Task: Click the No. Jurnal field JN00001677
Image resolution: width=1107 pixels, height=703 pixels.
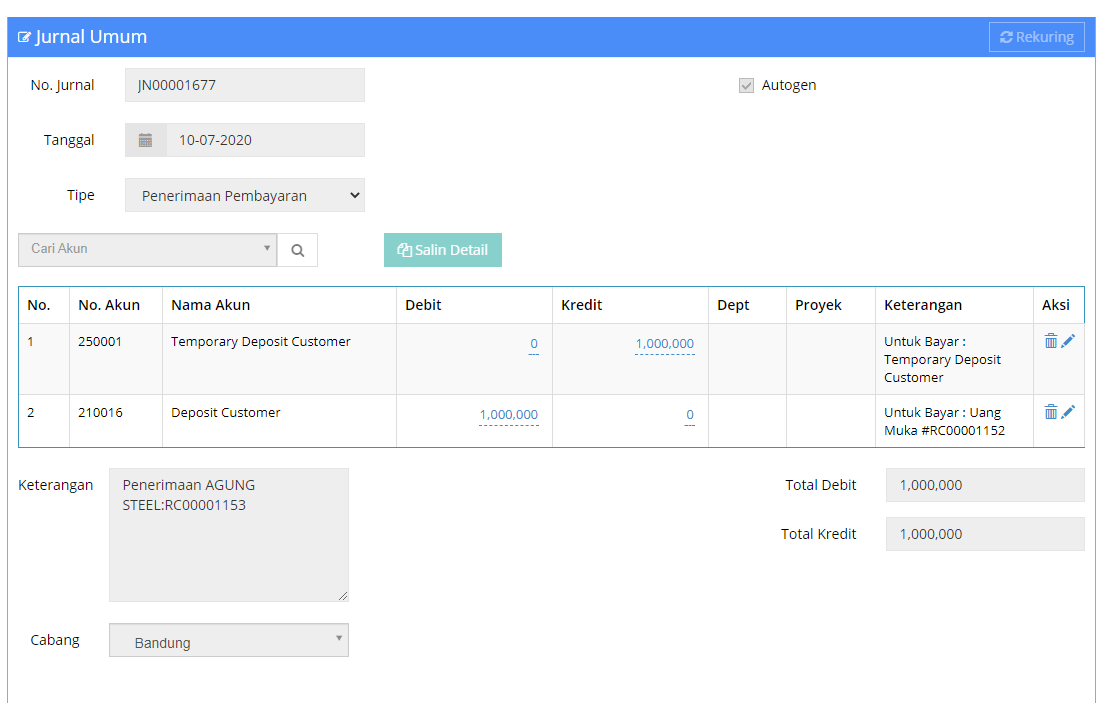Action: (x=245, y=85)
